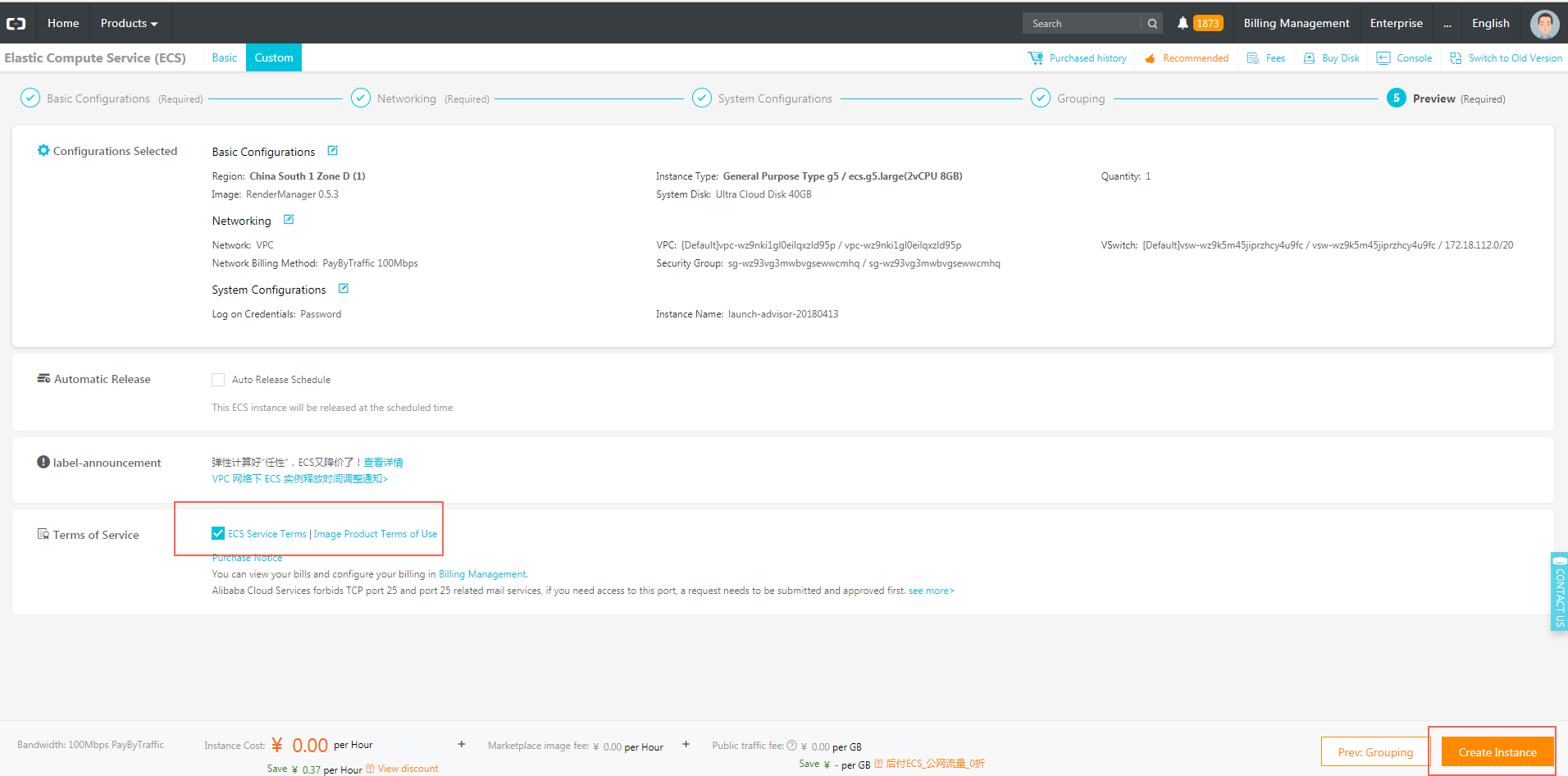The width and height of the screenshot is (1568, 776).
Task: Click the Switch to Old Version icon
Action: tap(1456, 58)
